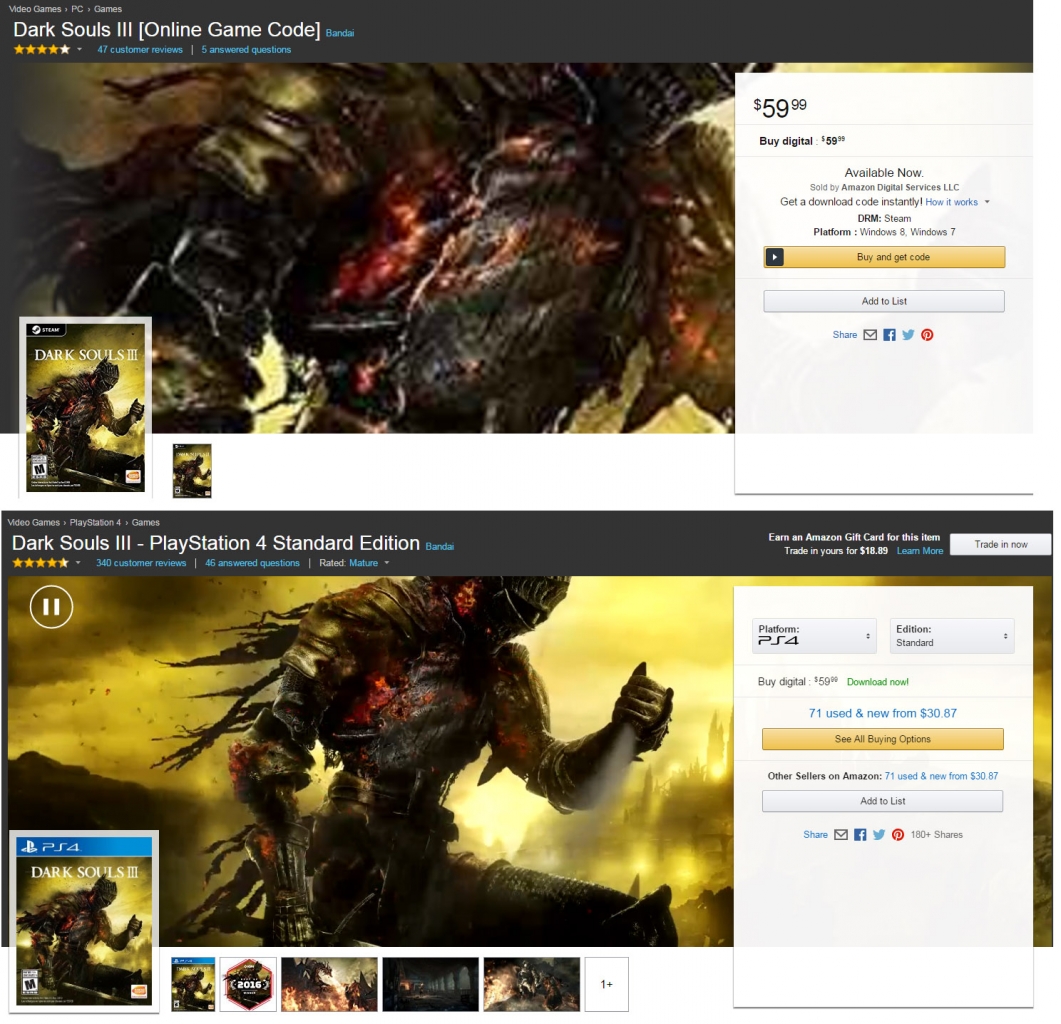
Task: Select the 2016 award badge thumbnail
Action: 248,984
